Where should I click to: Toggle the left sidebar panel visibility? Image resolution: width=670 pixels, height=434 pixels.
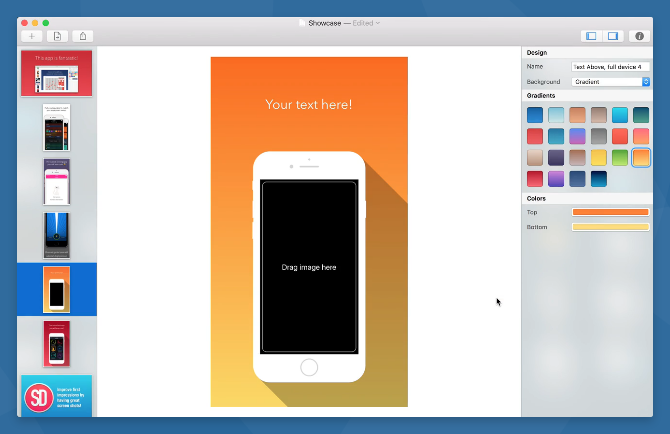pos(591,36)
